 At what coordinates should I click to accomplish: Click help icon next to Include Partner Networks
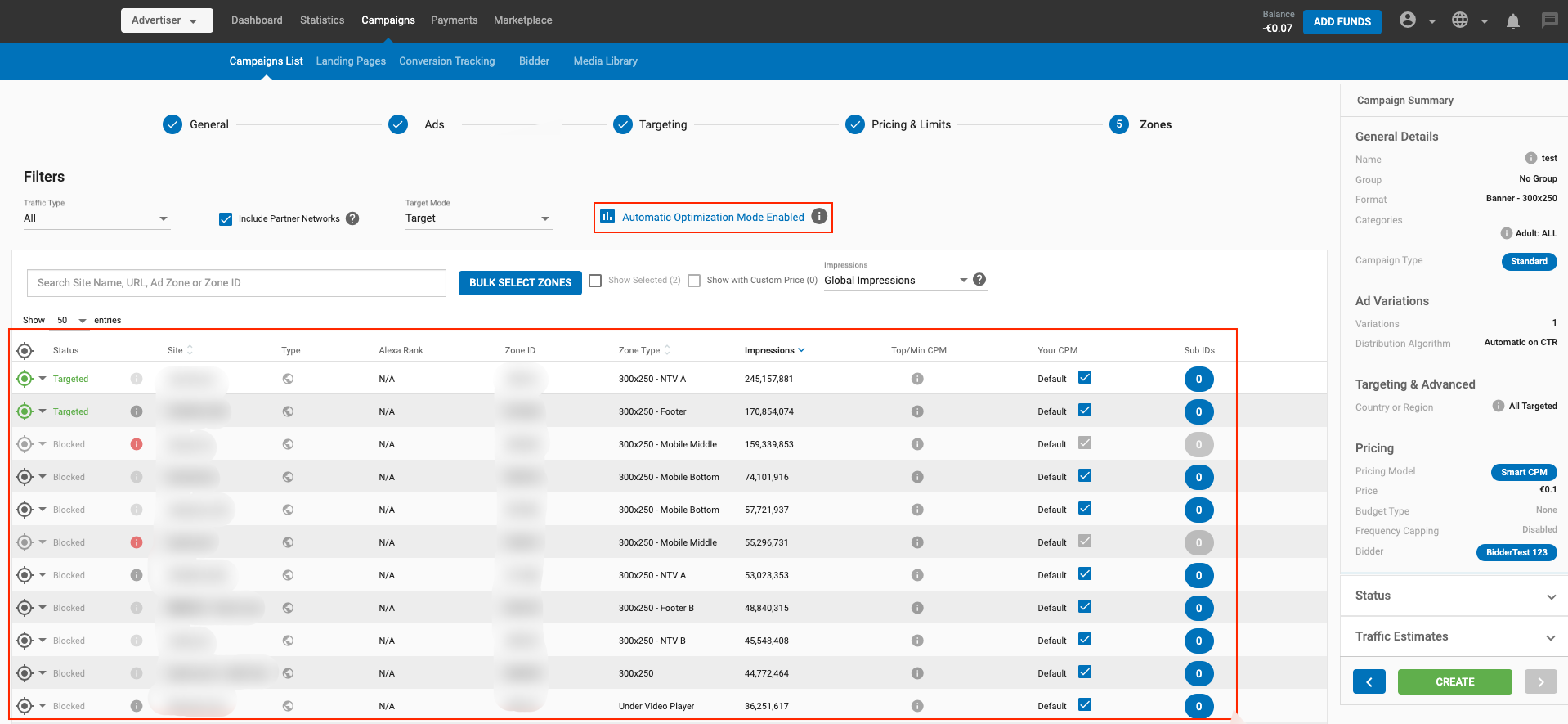(352, 218)
